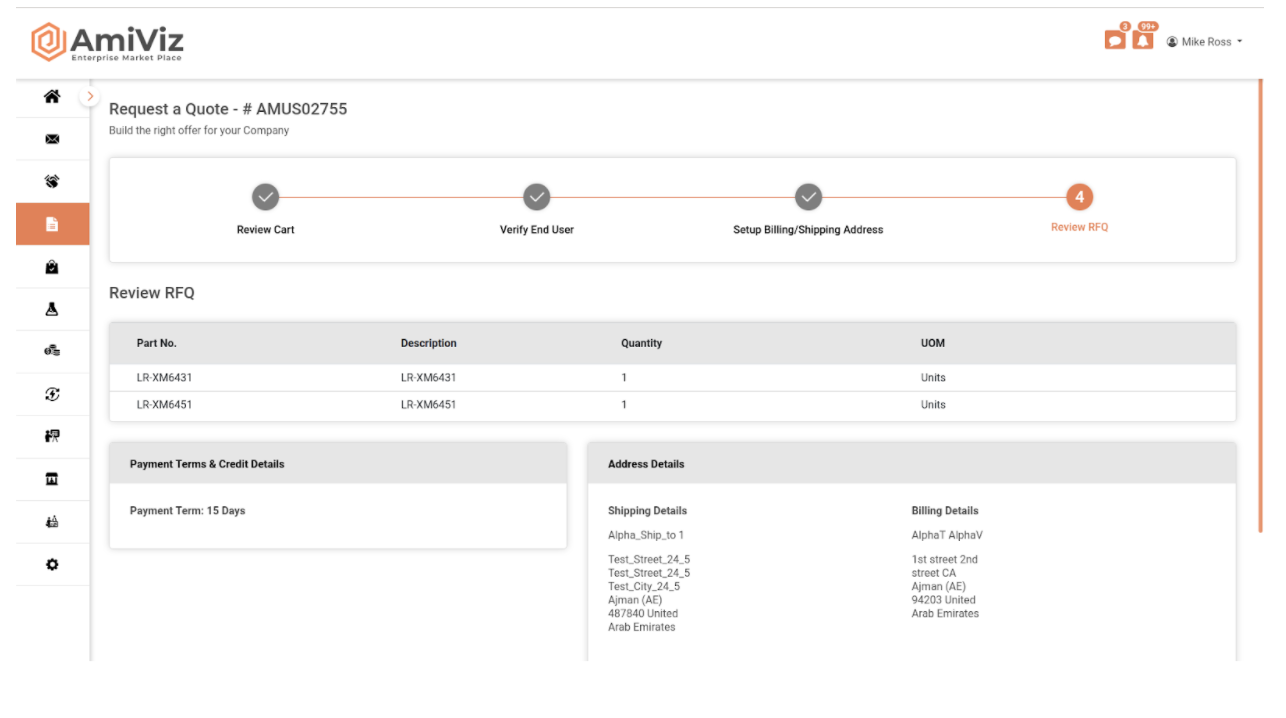This screenshot has height=718, width=1286.
Task: Click the AlphaT AlphaV billing name
Action: click(947, 536)
